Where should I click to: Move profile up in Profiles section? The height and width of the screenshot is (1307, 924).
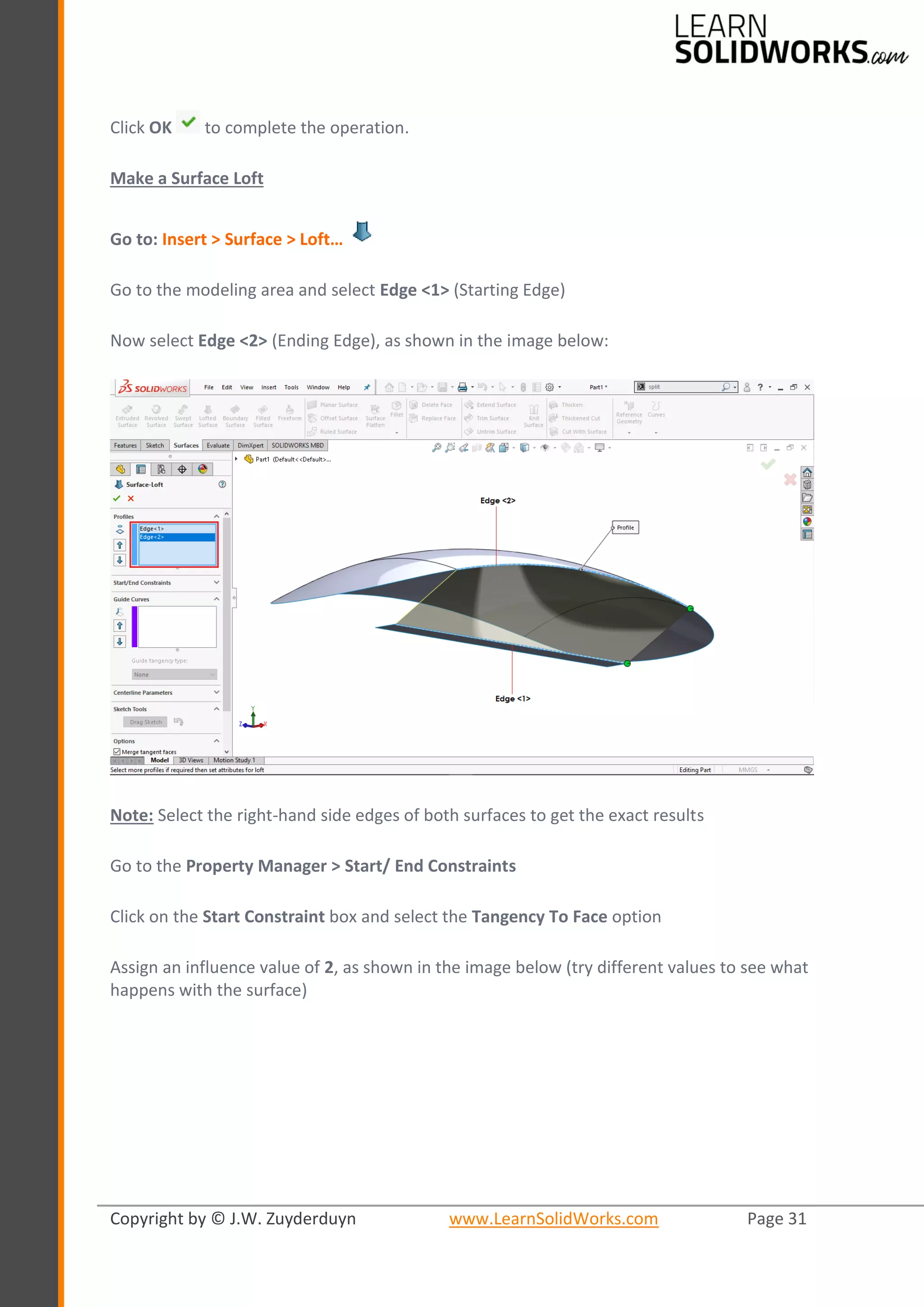[x=120, y=545]
